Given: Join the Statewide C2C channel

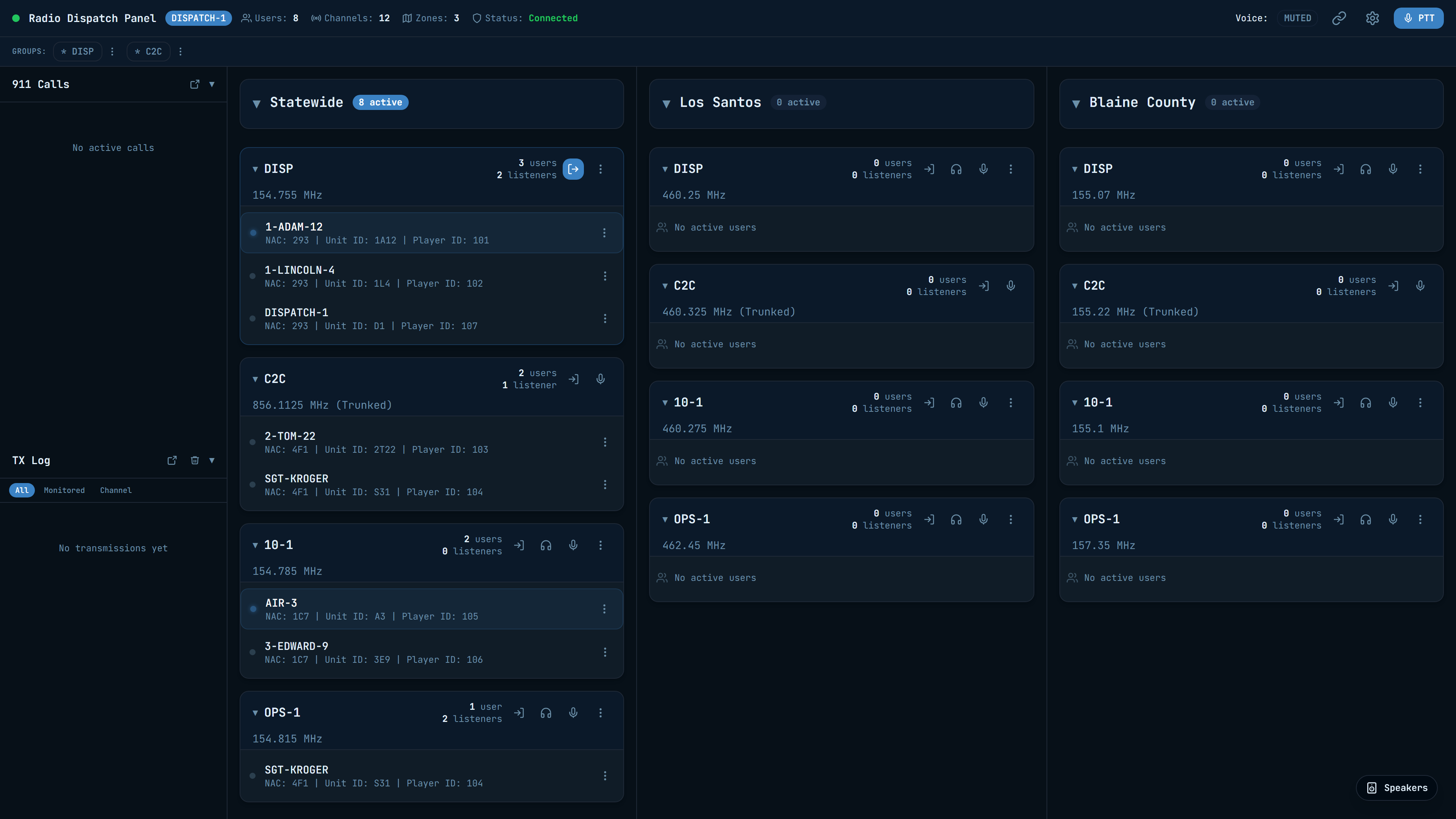Looking at the screenshot, I should (x=574, y=379).
